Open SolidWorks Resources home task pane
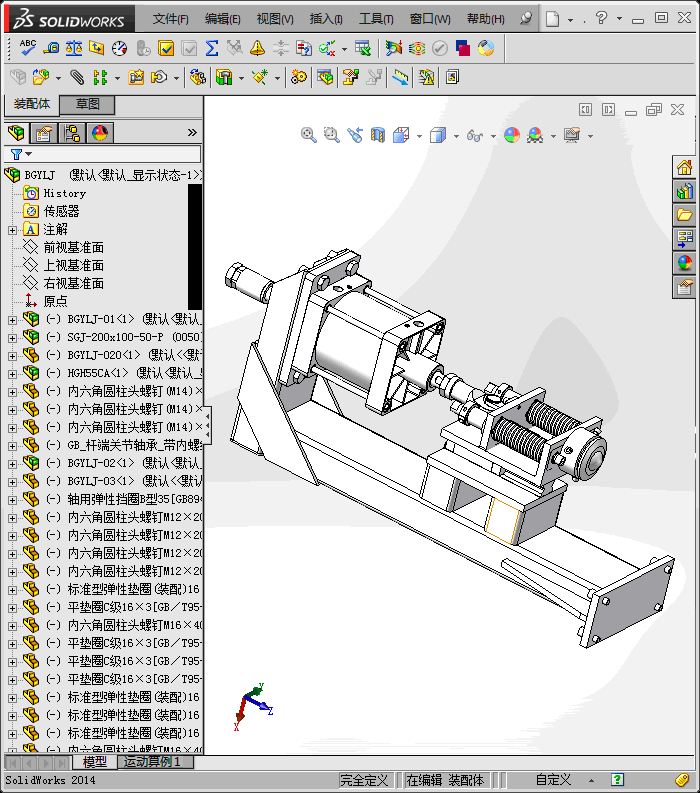This screenshot has width=700, height=793. (684, 167)
